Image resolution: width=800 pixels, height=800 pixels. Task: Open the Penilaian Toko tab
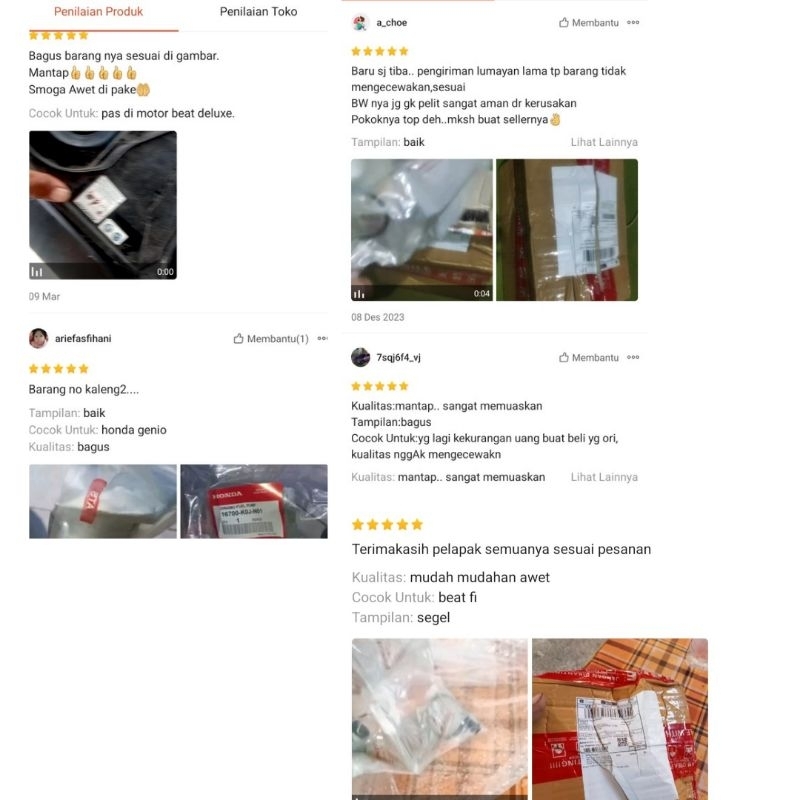click(258, 12)
